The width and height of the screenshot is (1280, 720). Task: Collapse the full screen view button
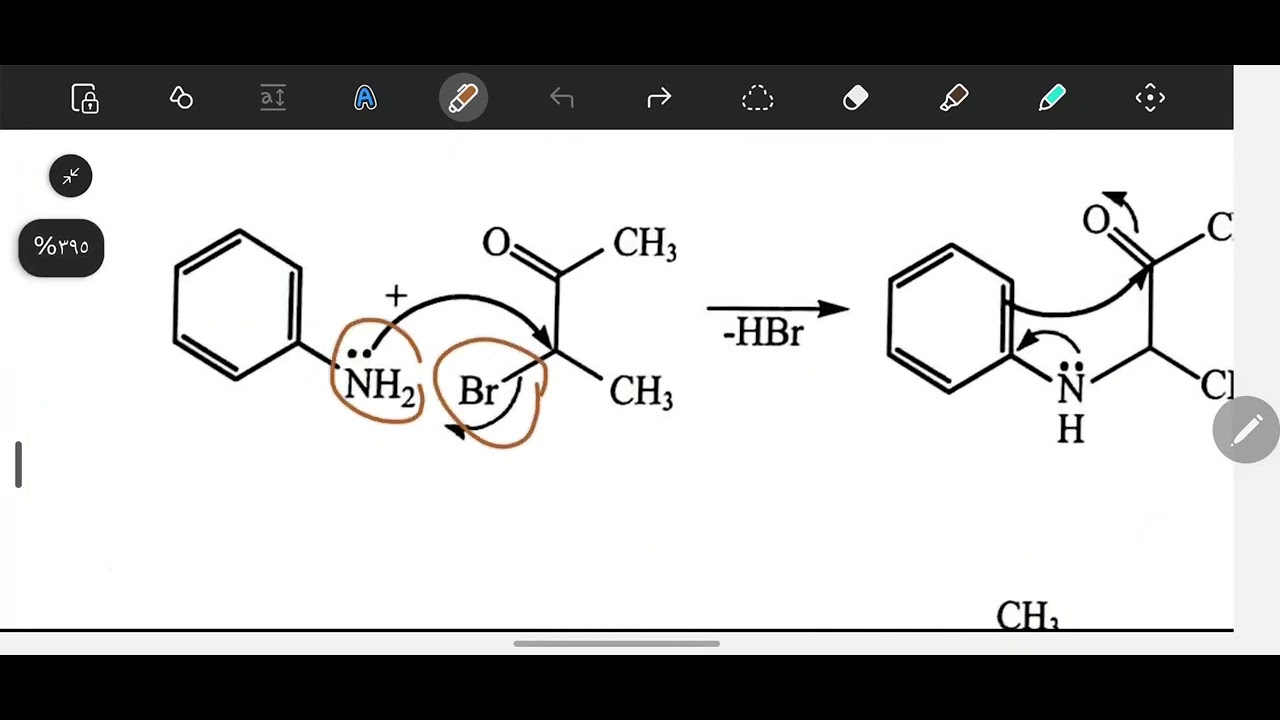coord(70,176)
